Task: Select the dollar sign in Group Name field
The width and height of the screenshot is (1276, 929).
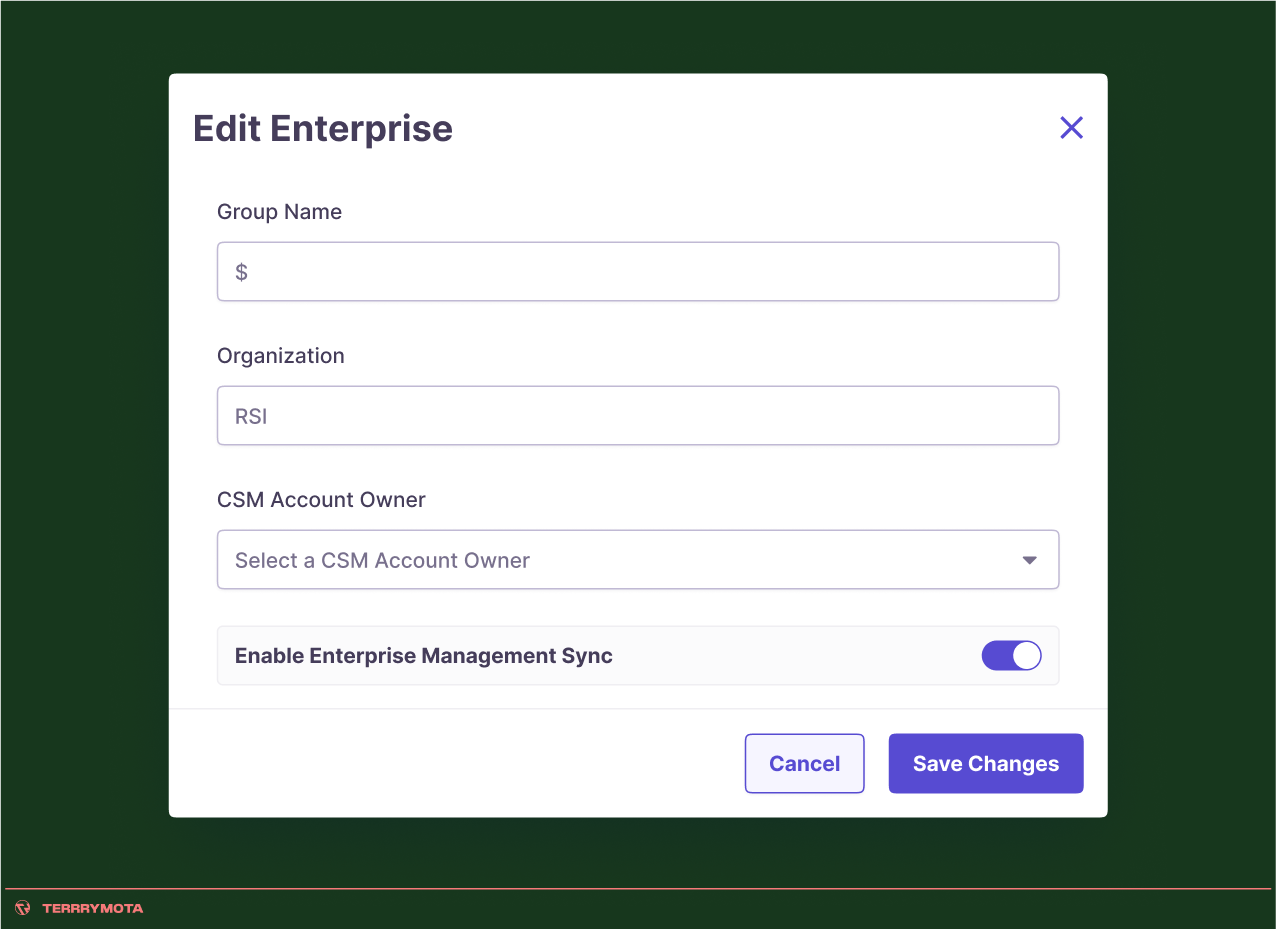Action: [x=240, y=271]
